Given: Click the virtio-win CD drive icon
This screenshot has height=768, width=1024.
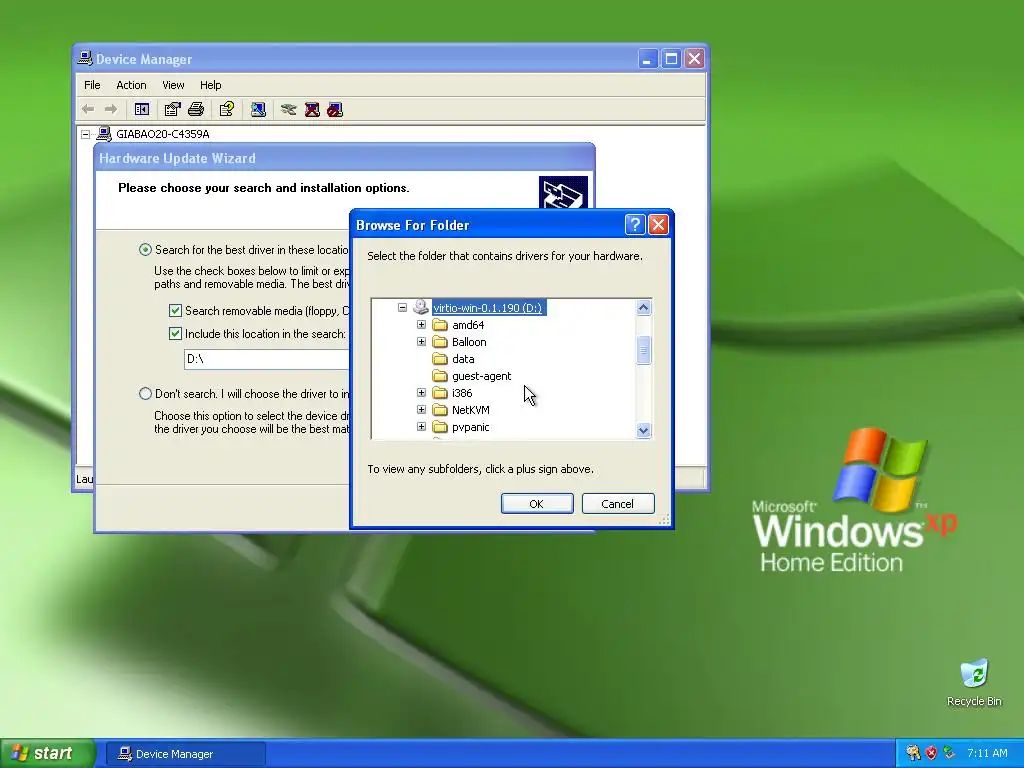Looking at the screenshot, I should [x=421, y=308].
